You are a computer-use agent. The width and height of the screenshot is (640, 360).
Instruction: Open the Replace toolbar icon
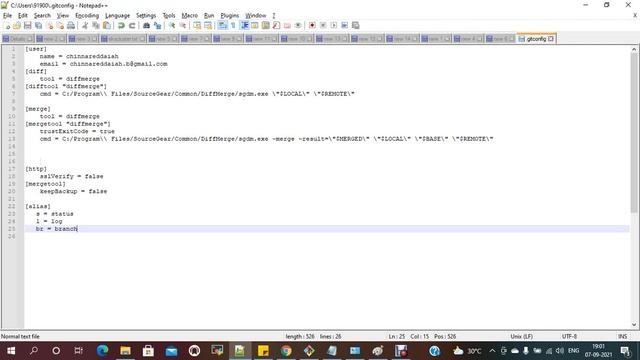(157, 25)
